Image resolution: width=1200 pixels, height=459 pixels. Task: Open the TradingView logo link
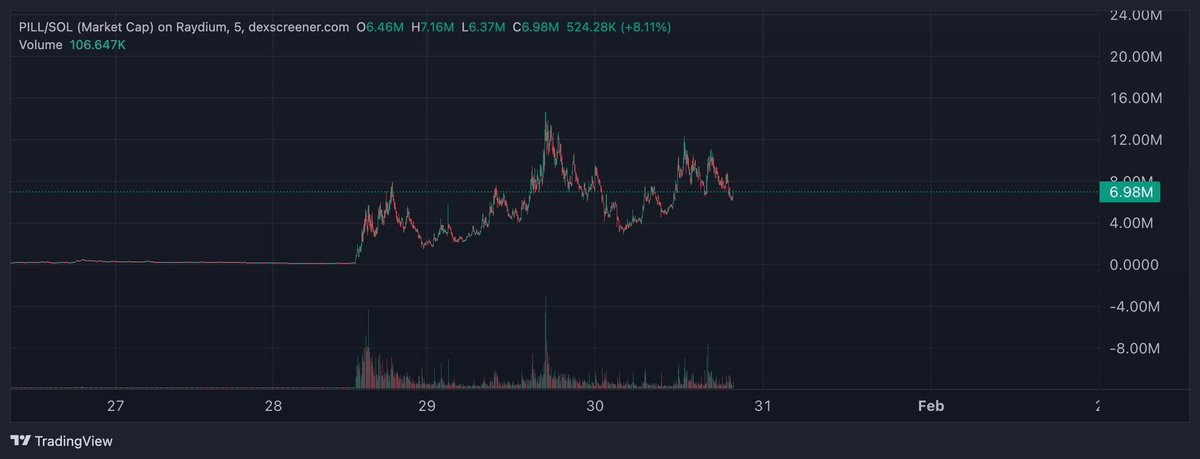[x=61, y=441]
